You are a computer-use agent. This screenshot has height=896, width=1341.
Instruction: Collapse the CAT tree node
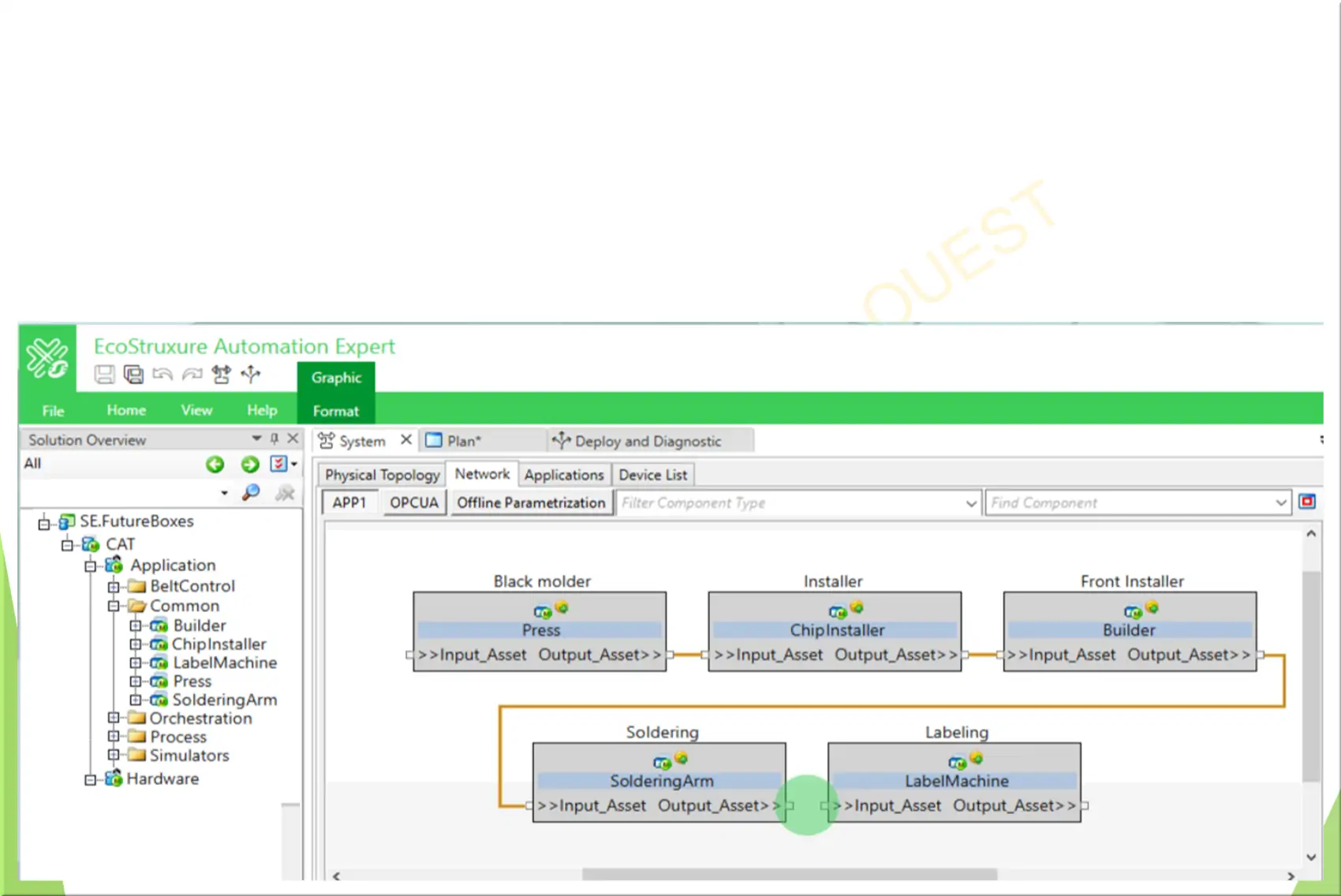click(68, 545)
